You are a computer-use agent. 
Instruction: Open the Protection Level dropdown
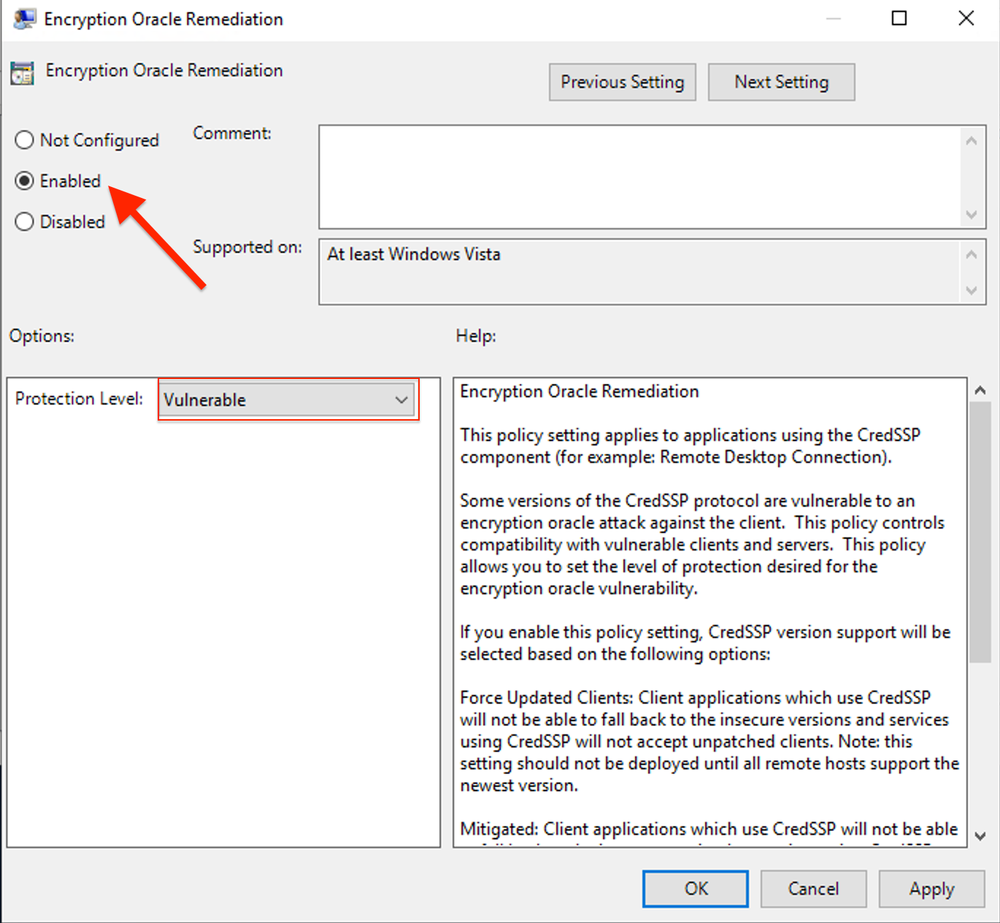(x=402, y=399)
